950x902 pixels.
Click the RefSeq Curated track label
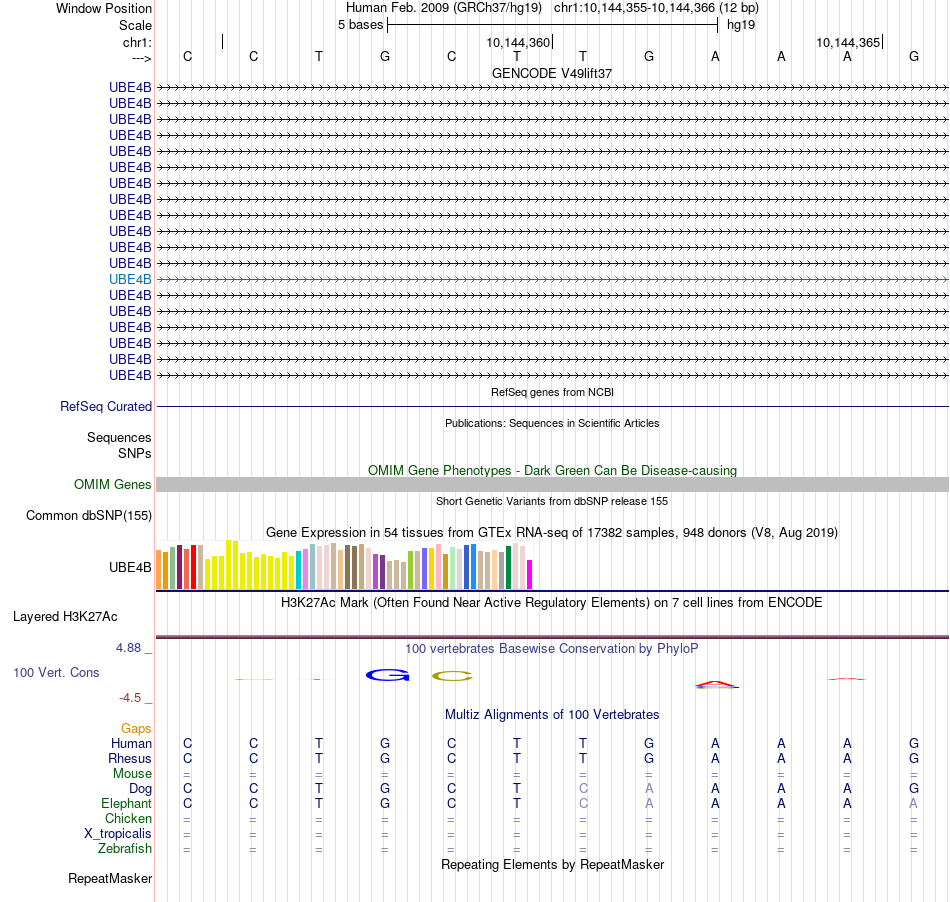106,406
